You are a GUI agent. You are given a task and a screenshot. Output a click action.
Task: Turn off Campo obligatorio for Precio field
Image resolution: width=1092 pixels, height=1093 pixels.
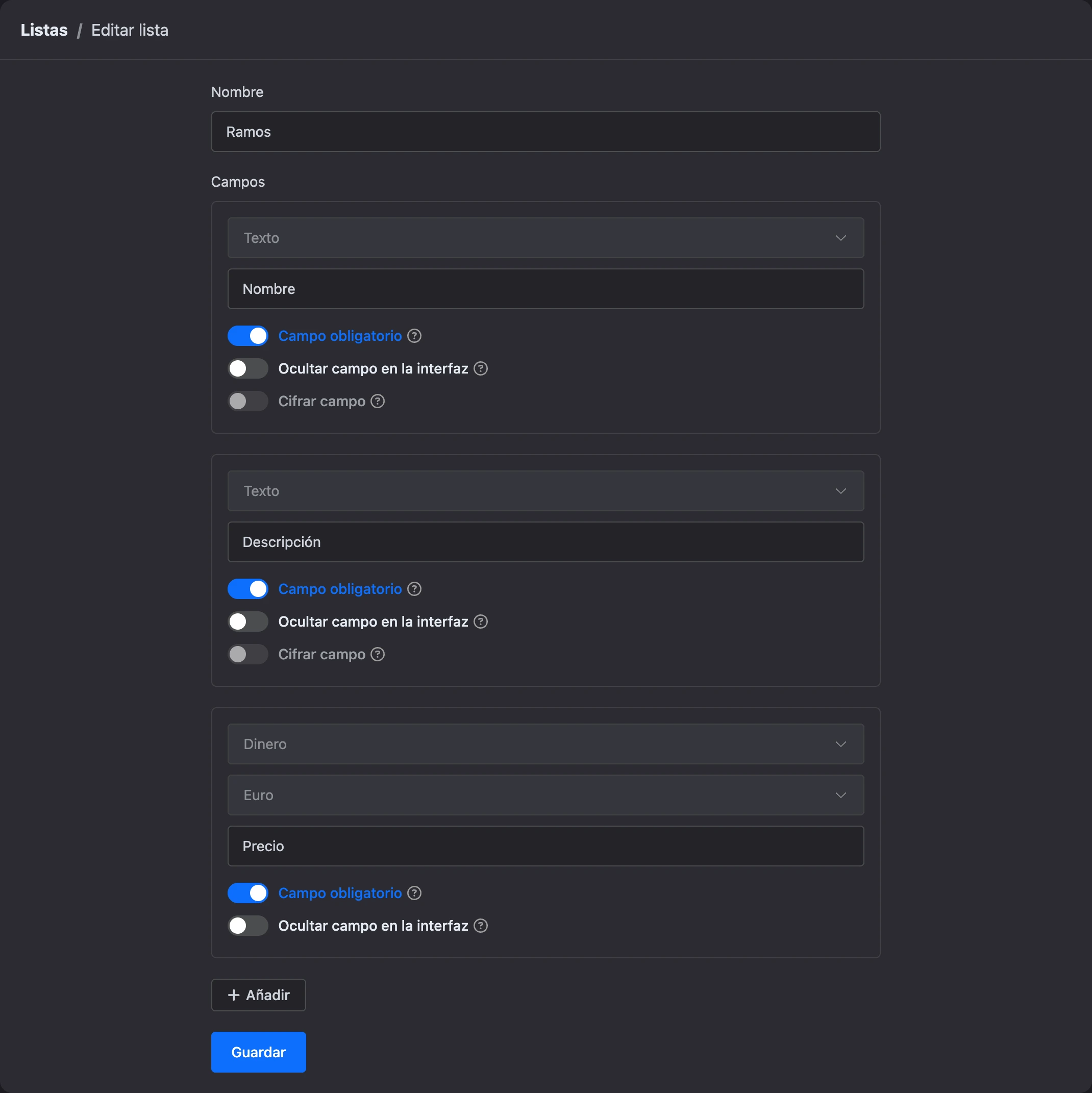[x=248, y=894]
